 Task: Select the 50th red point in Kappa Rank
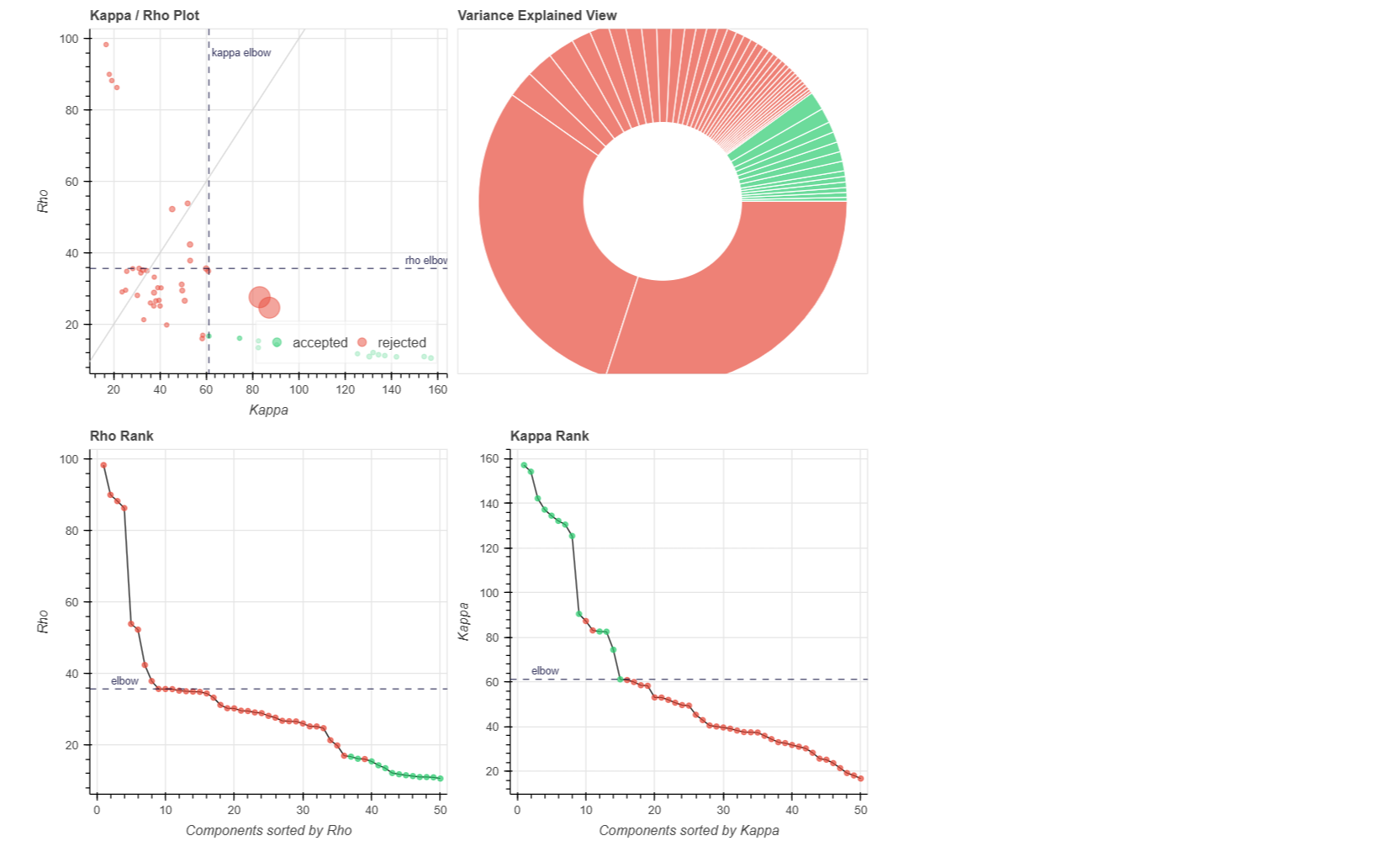[861, 779]
